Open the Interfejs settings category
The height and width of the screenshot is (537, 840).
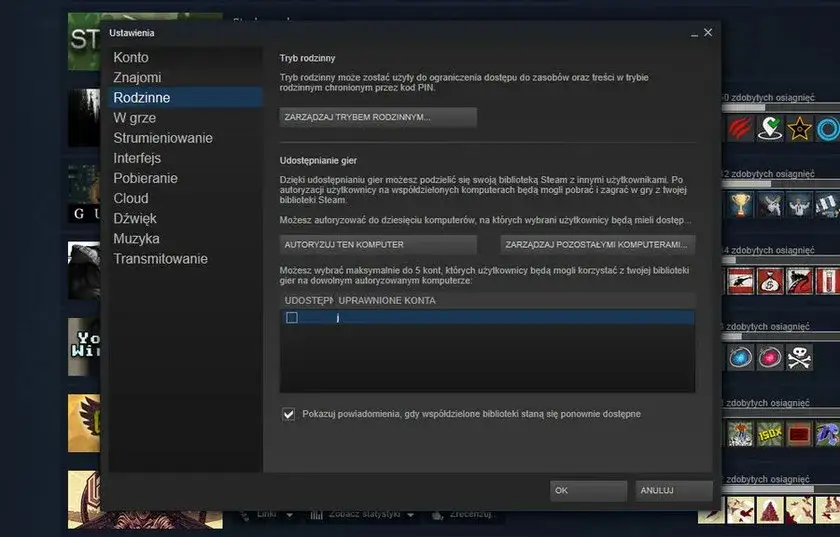click(x=137, y=158)
